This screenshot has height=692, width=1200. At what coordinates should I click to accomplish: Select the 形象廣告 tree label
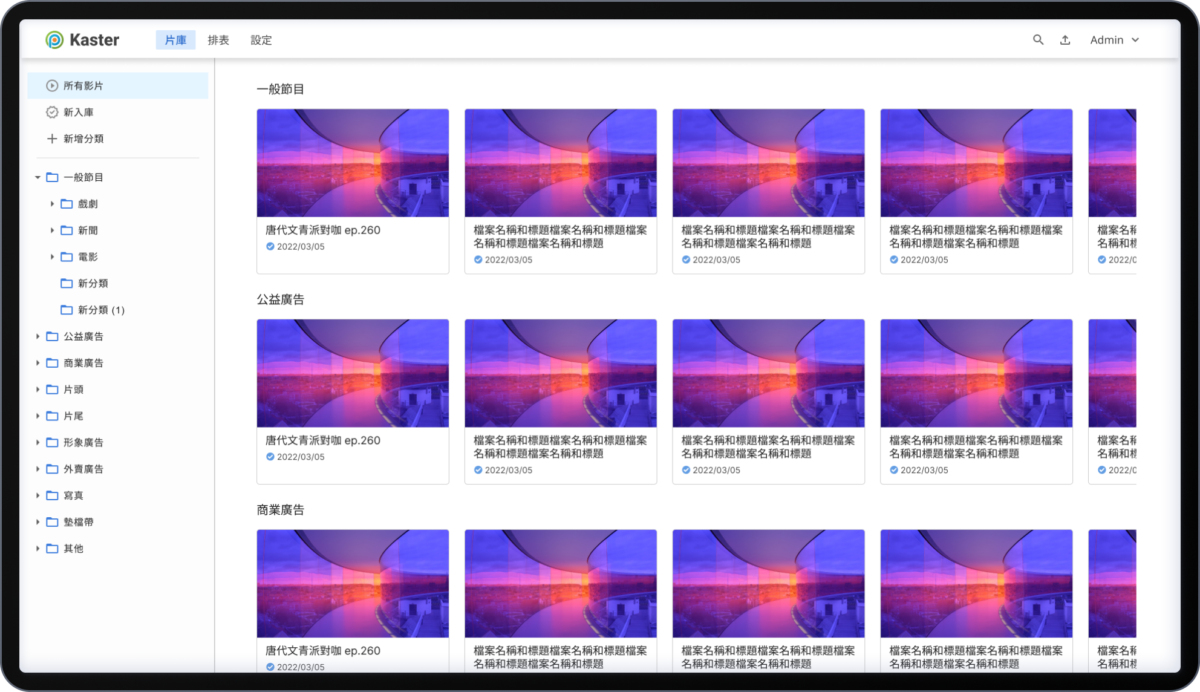[83, 442]
